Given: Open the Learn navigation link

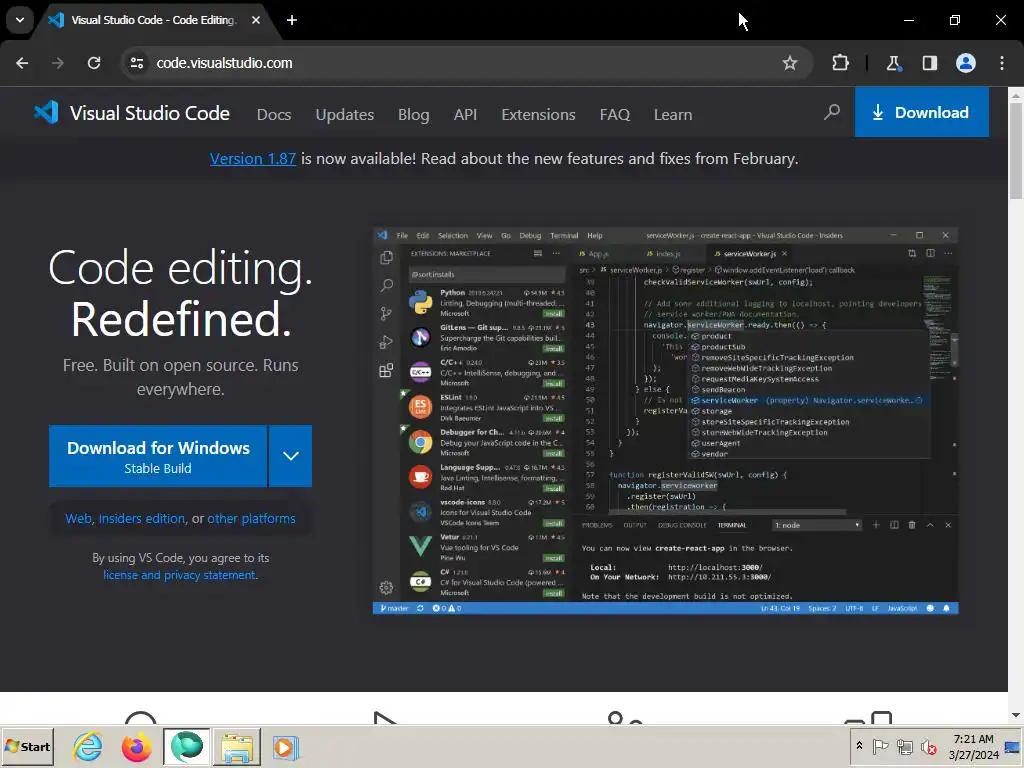Looking at the screenshot, I should [673, 114].
